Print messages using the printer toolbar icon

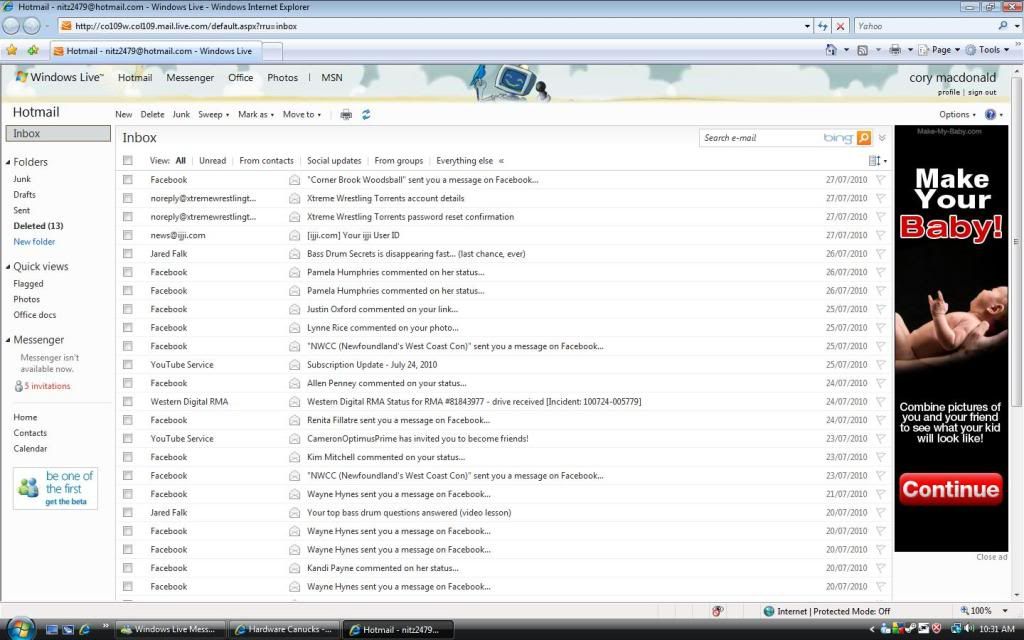click(346, 115)
